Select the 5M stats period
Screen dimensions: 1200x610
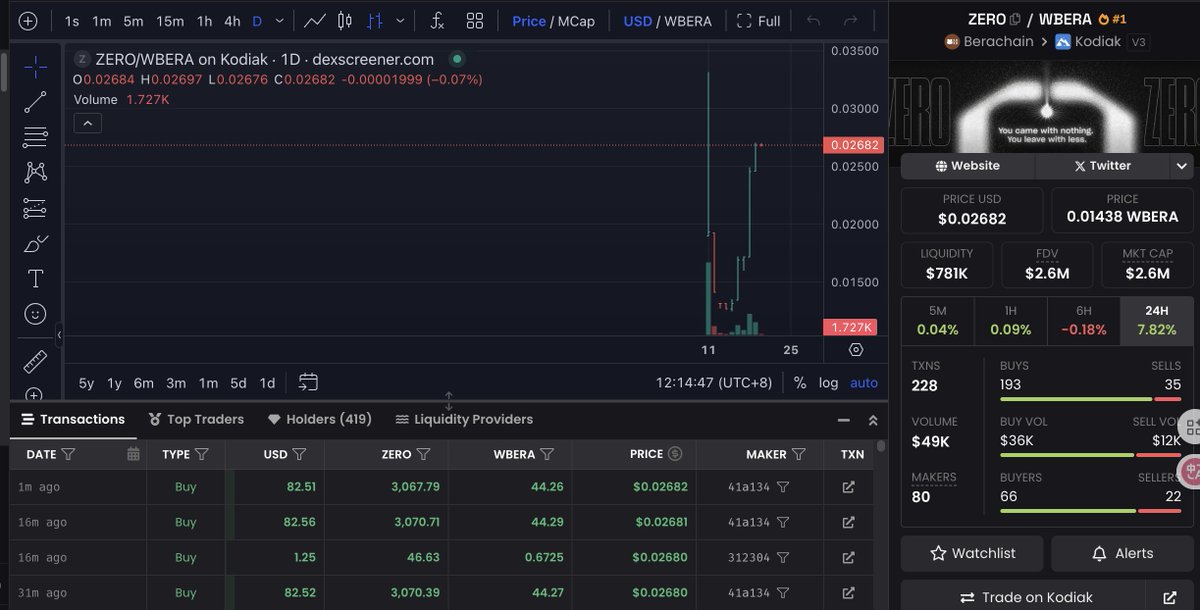point(937,321)
